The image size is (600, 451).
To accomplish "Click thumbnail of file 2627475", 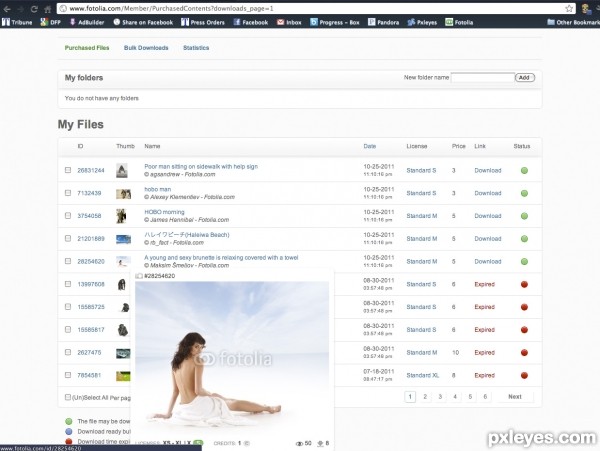I will (123, 353).
